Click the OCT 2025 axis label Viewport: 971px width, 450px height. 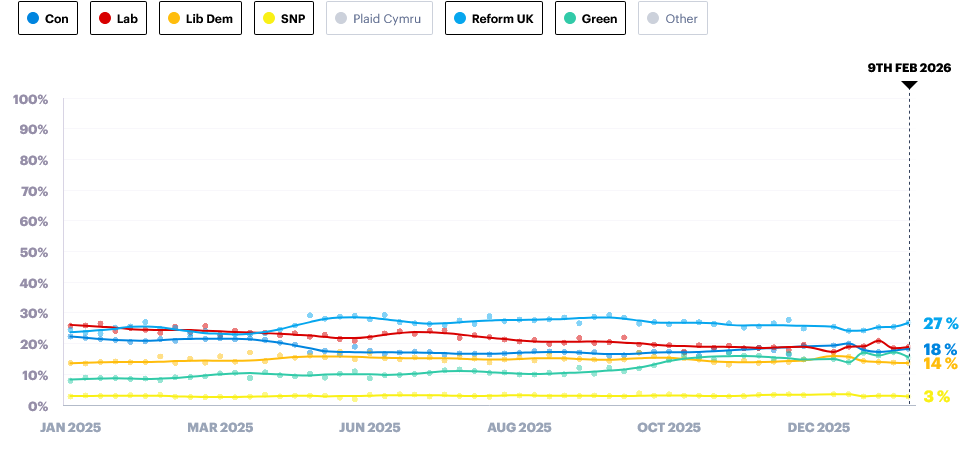pyautogui.click(x=669, y=428)
